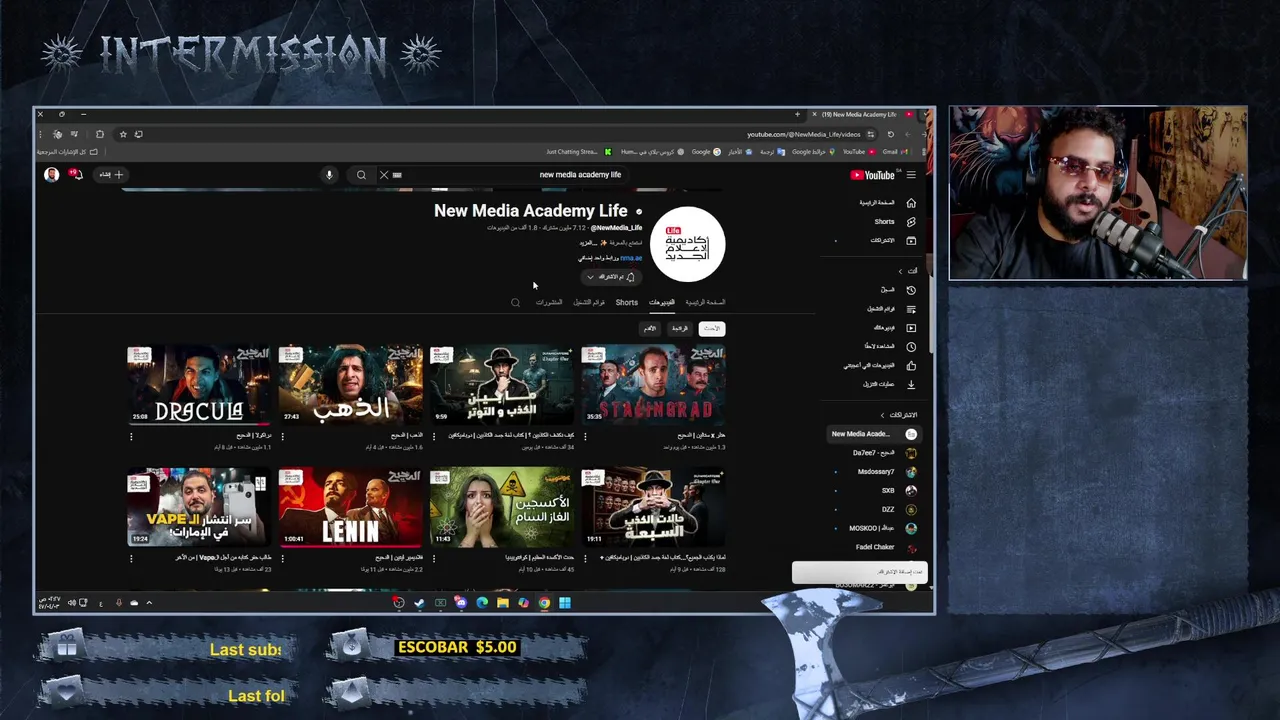Viewport: 1280px width, 720px height.
Task: Open Subscriptions feed in sidebar
Action: tap(890, 241)
